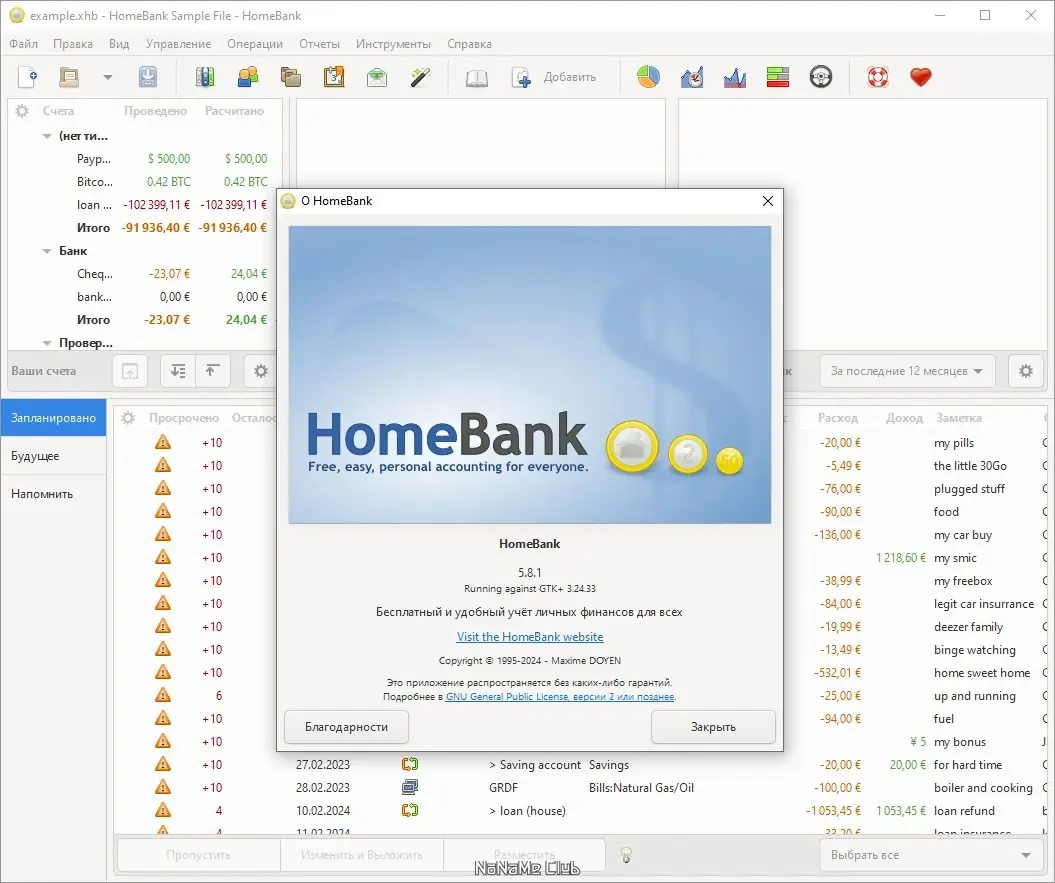The image size is (1055, 883).
Task: Open the Visit the HomeBank website link
Action: 530,637
